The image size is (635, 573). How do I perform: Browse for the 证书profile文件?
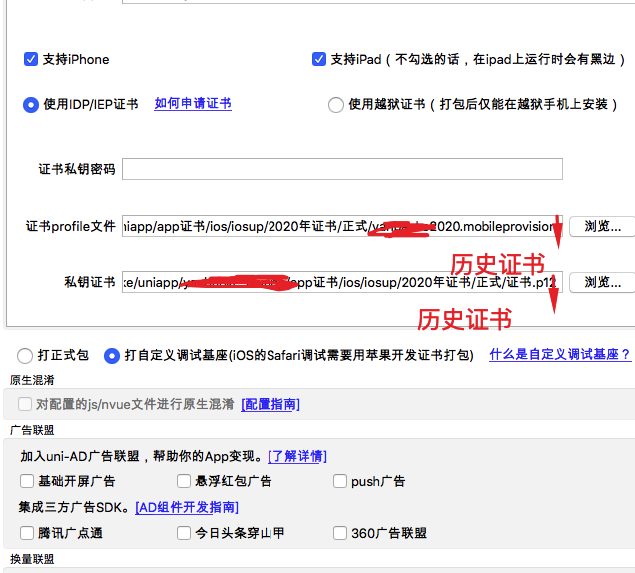[602, 226]
